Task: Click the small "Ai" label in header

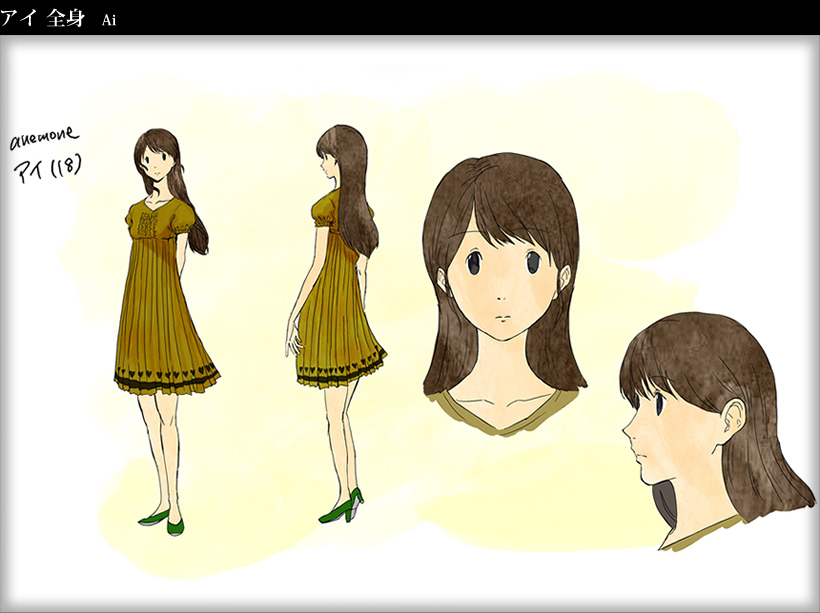Action: pyautogui.click(x=109, y=20)
